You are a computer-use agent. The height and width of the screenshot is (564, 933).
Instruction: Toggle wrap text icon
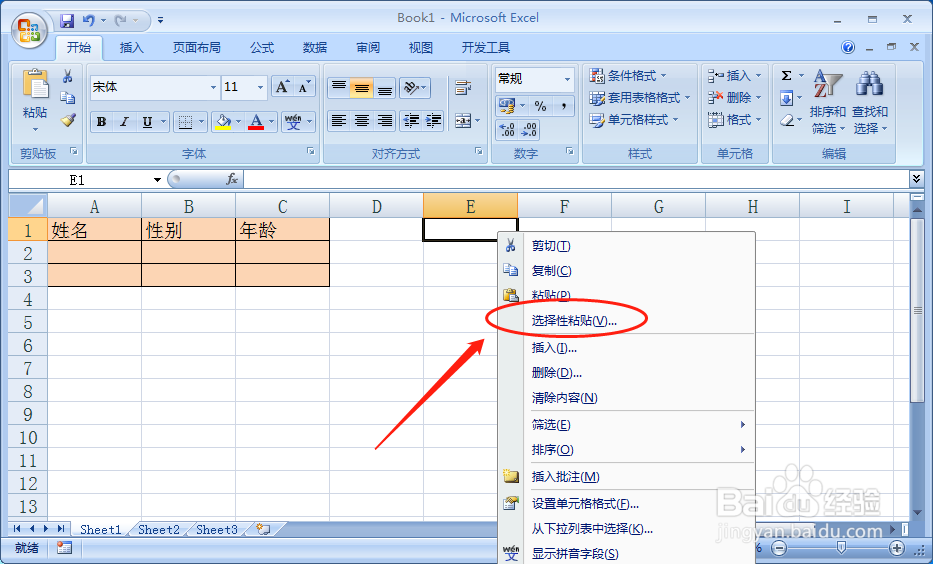(x=463, y=87)
